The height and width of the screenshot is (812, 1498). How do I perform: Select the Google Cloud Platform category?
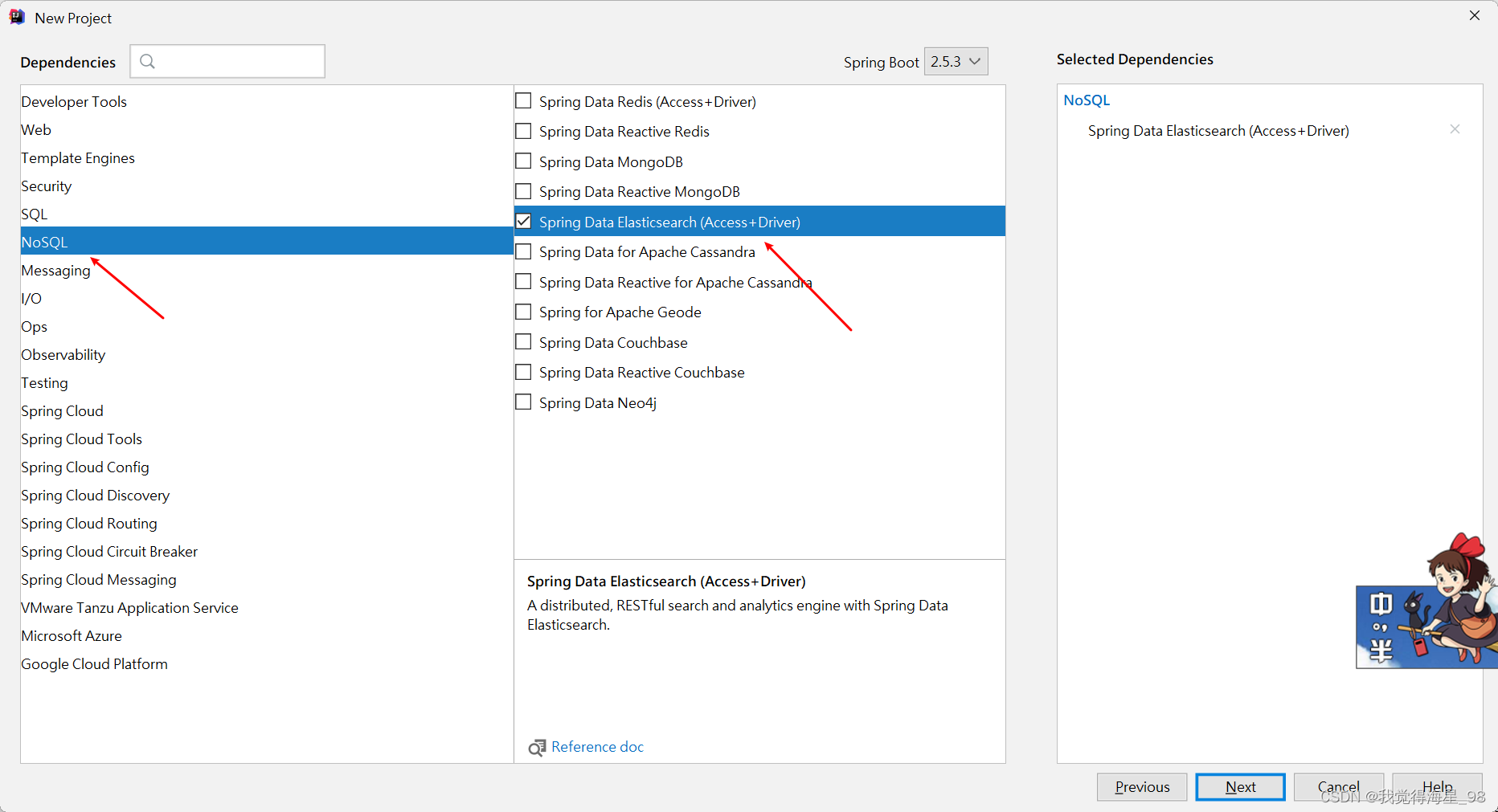point(267,663)
